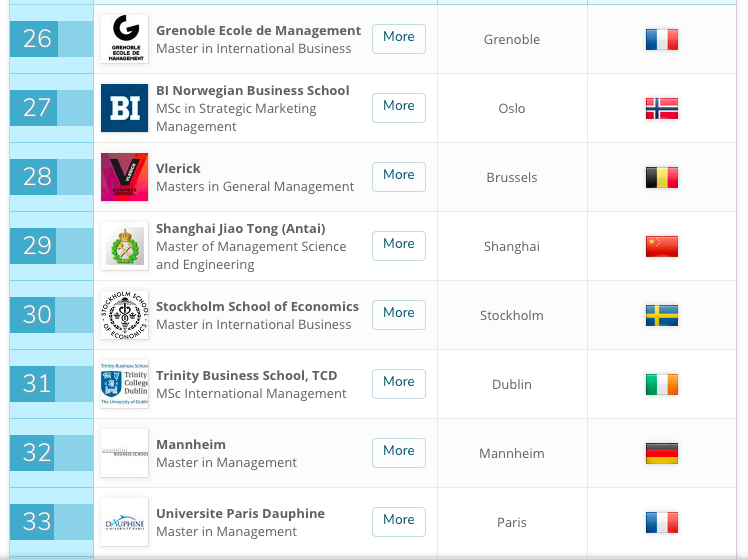The width and height of the screenshot is (748, 559).
Task: Expand More details for Mannheim
Action: coord(398,451)
